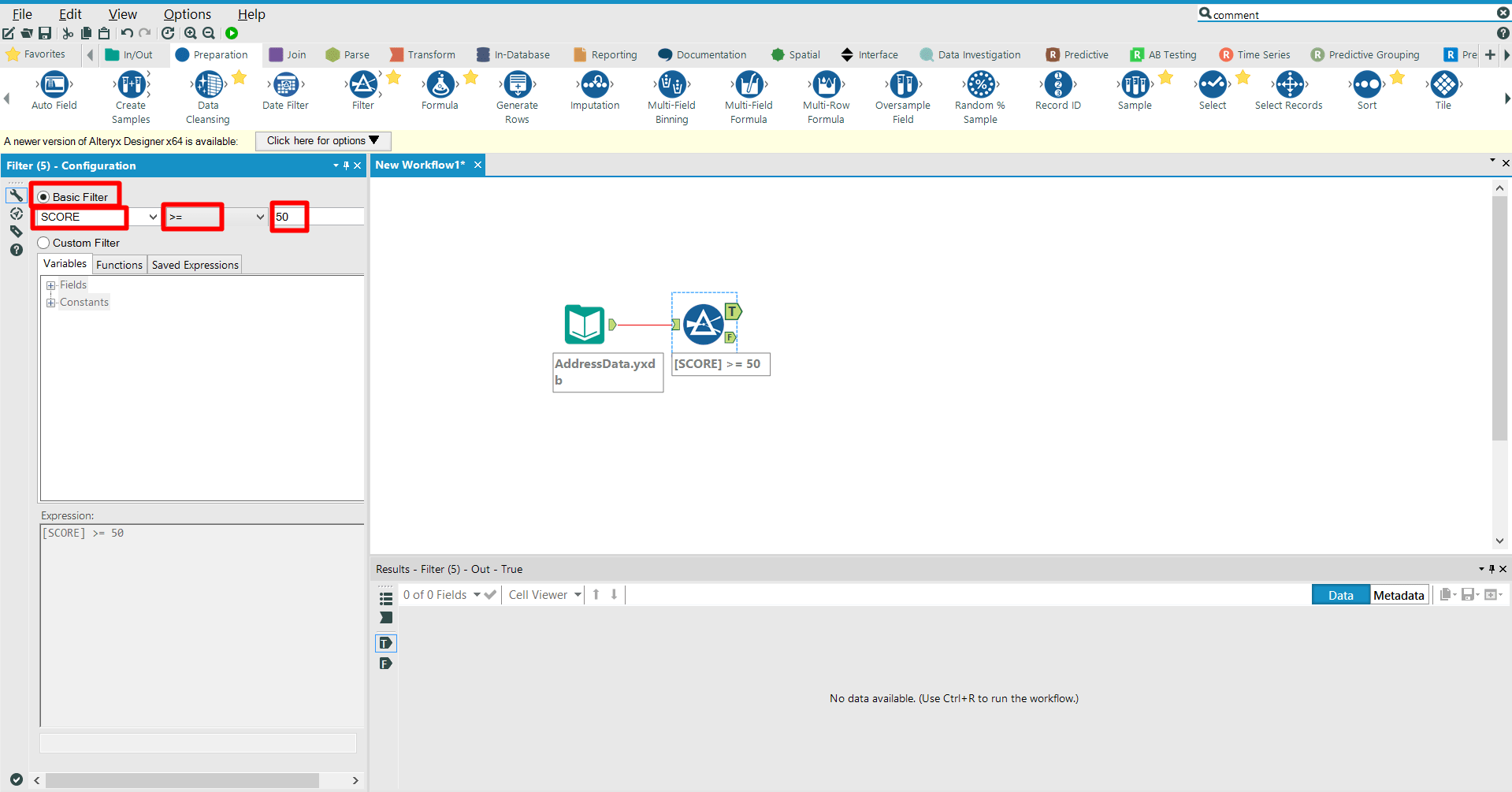
Task: Select the AddressData input tool on the canvas
Action: pos(584,324)
